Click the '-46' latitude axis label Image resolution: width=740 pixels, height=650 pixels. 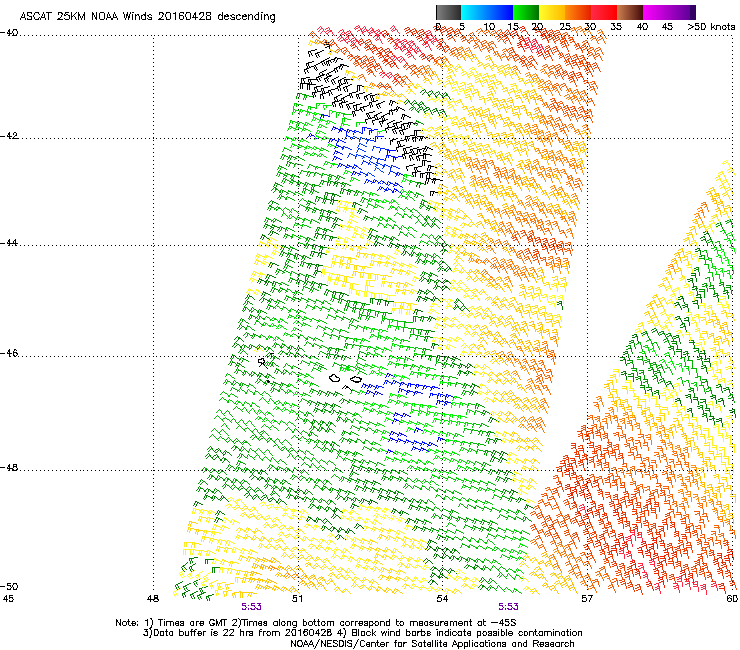click(9, 354)
